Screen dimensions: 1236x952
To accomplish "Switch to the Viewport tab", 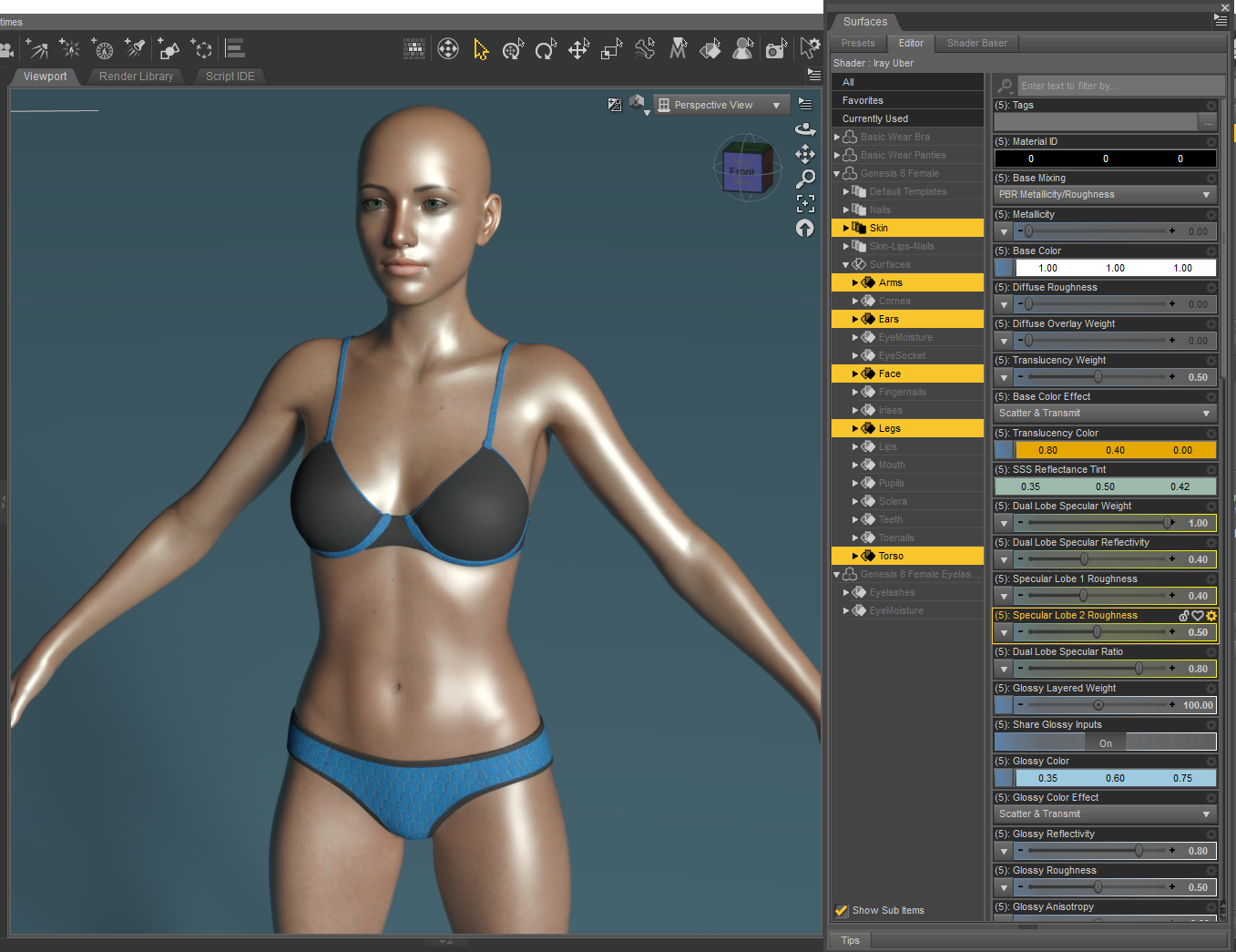I will (46, 77).
